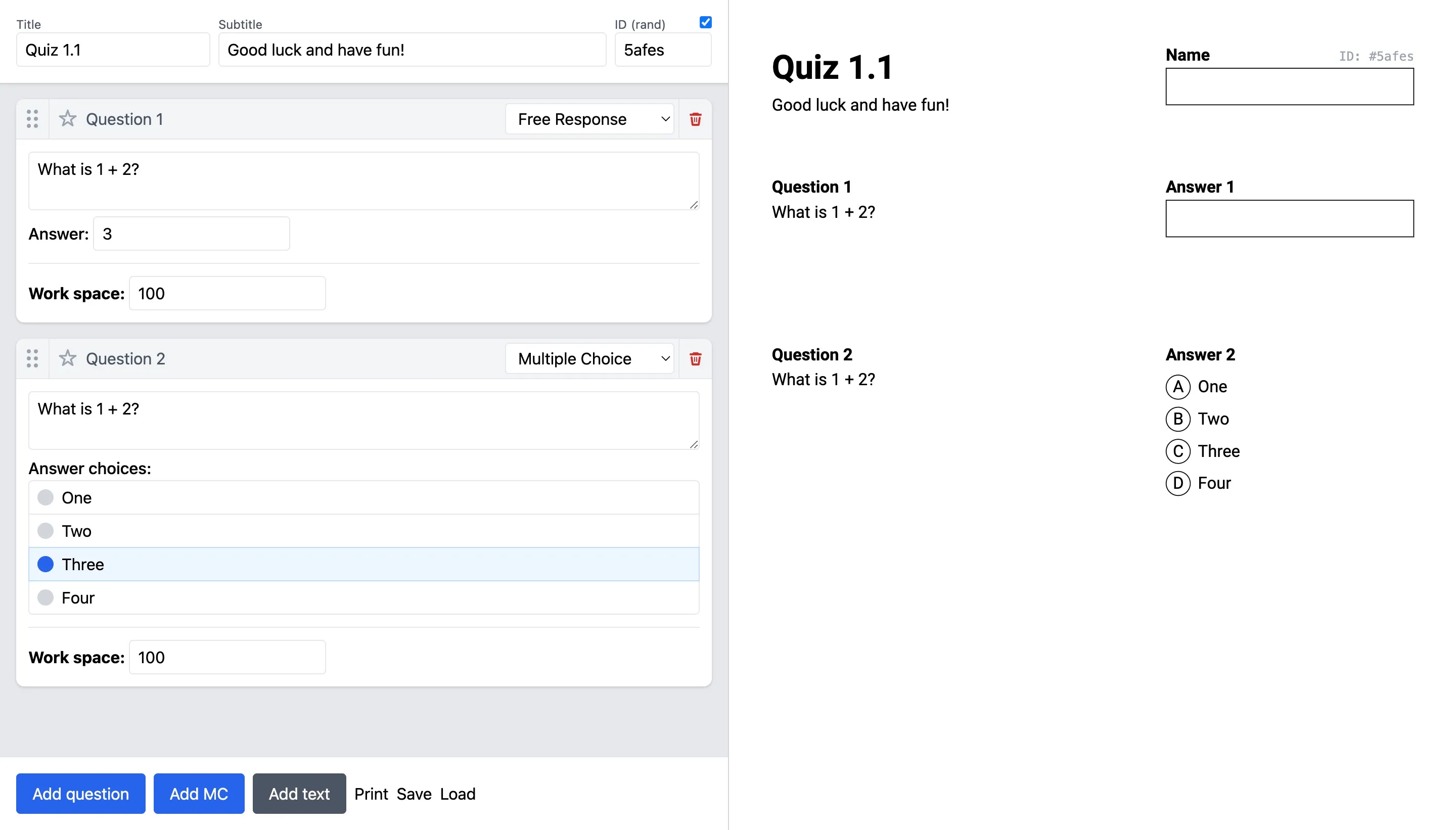
Task: Click the drag handle icon for Question 1
Action: tap(32, 118)
